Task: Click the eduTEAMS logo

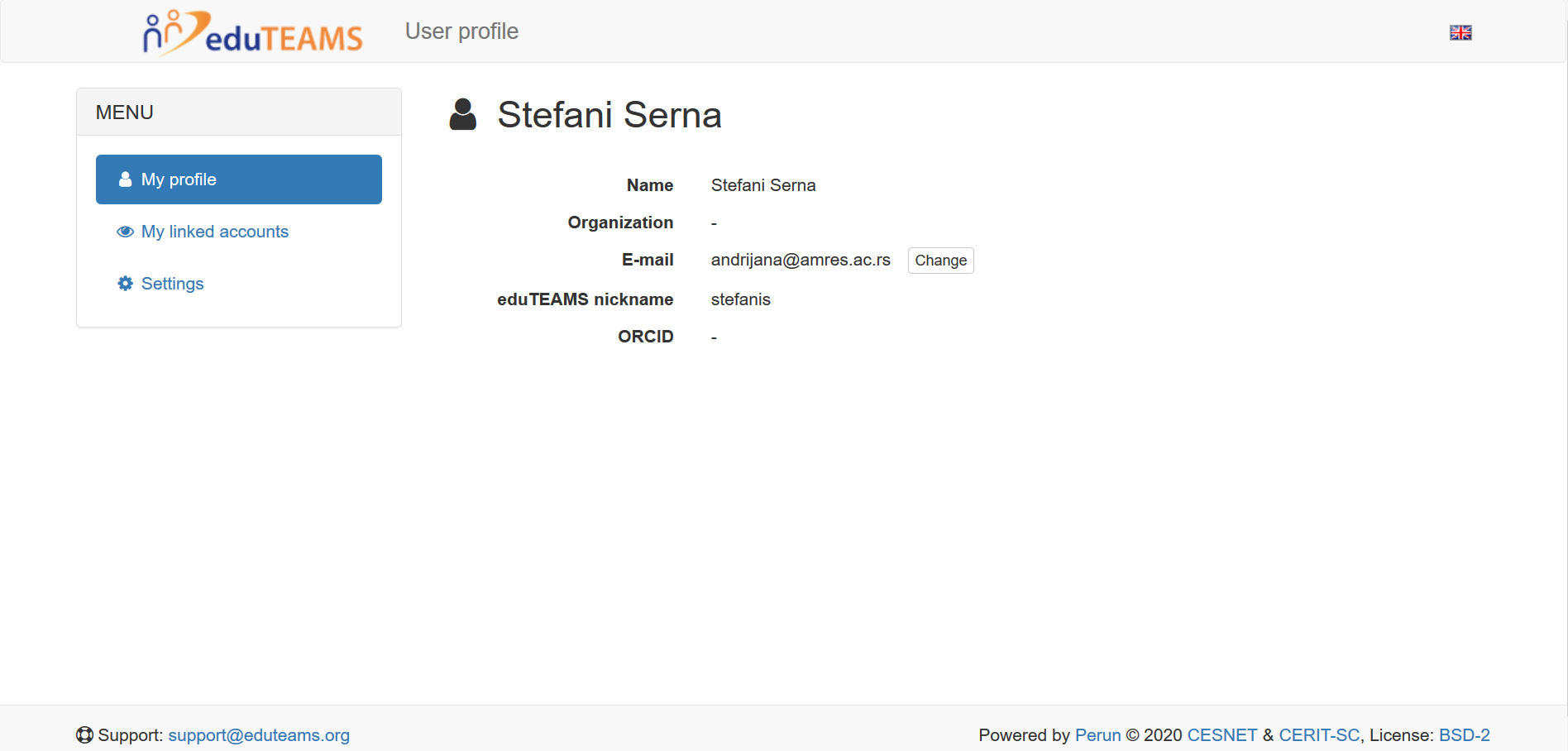Action: (253, 32)
